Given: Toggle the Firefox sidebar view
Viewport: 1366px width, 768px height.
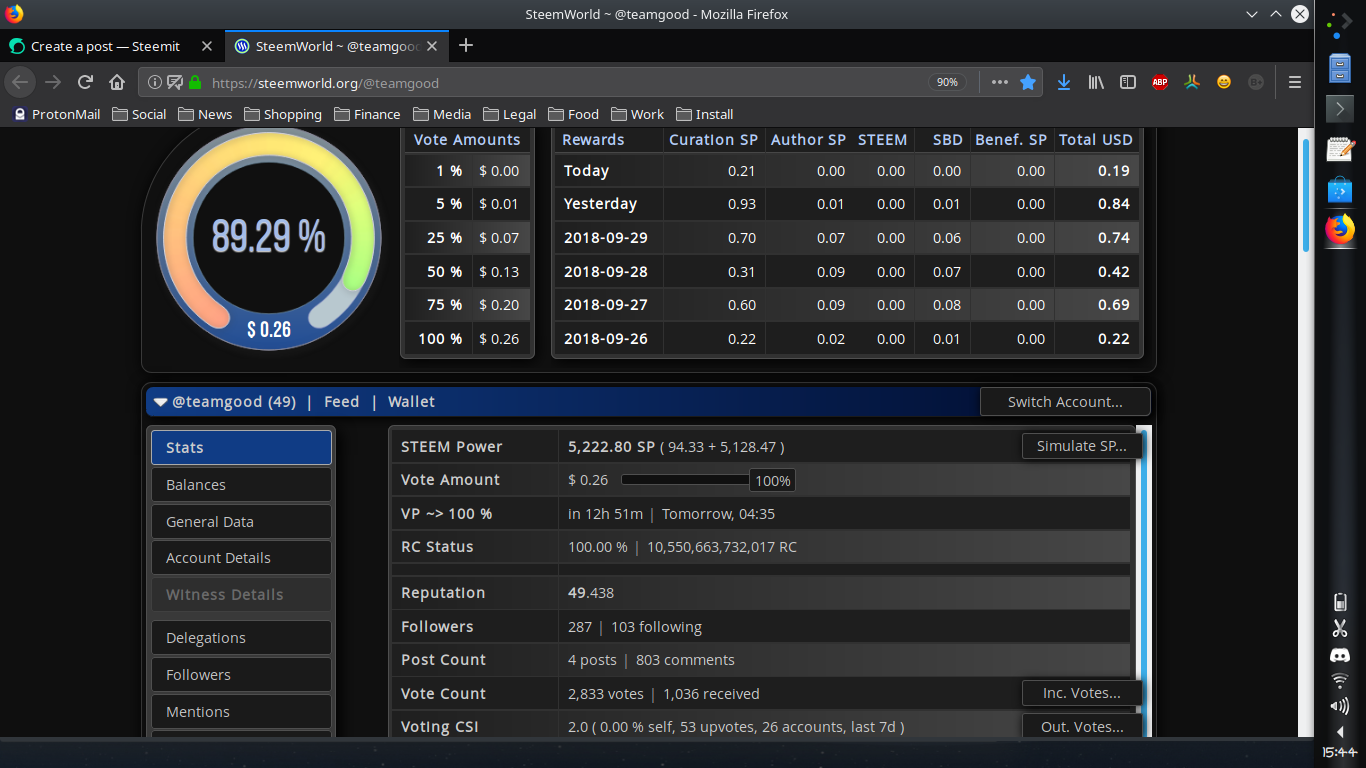Looking at the screenshot, I should click(1127, 83).
